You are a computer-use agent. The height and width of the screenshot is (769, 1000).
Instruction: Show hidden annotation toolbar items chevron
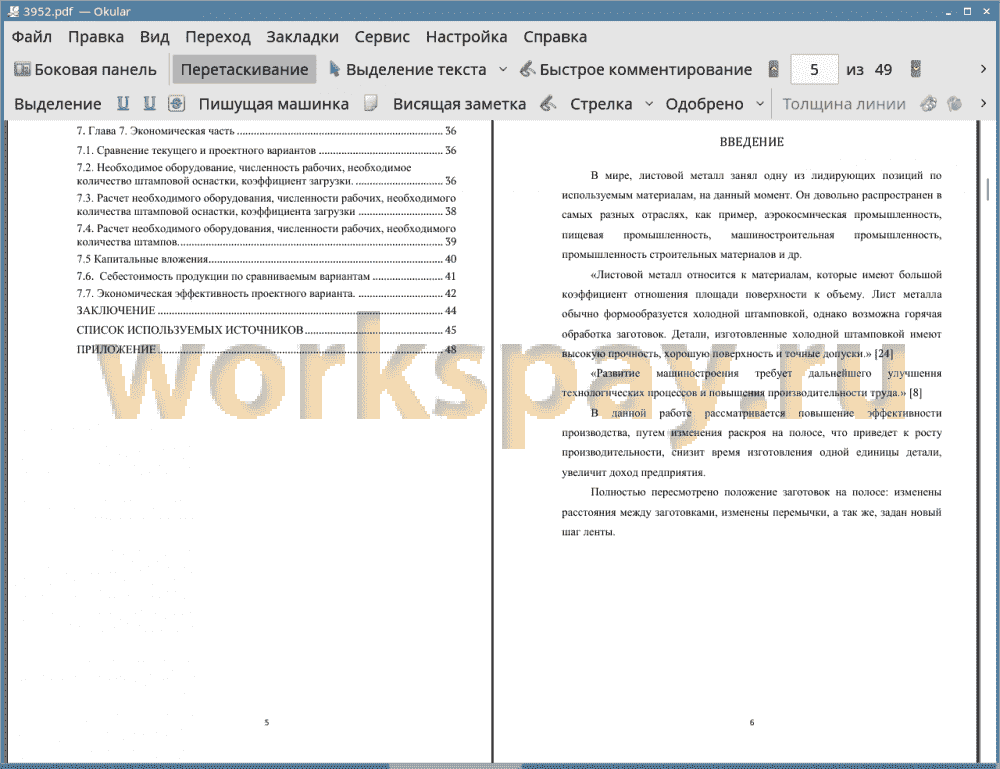[x=983, y=103]
